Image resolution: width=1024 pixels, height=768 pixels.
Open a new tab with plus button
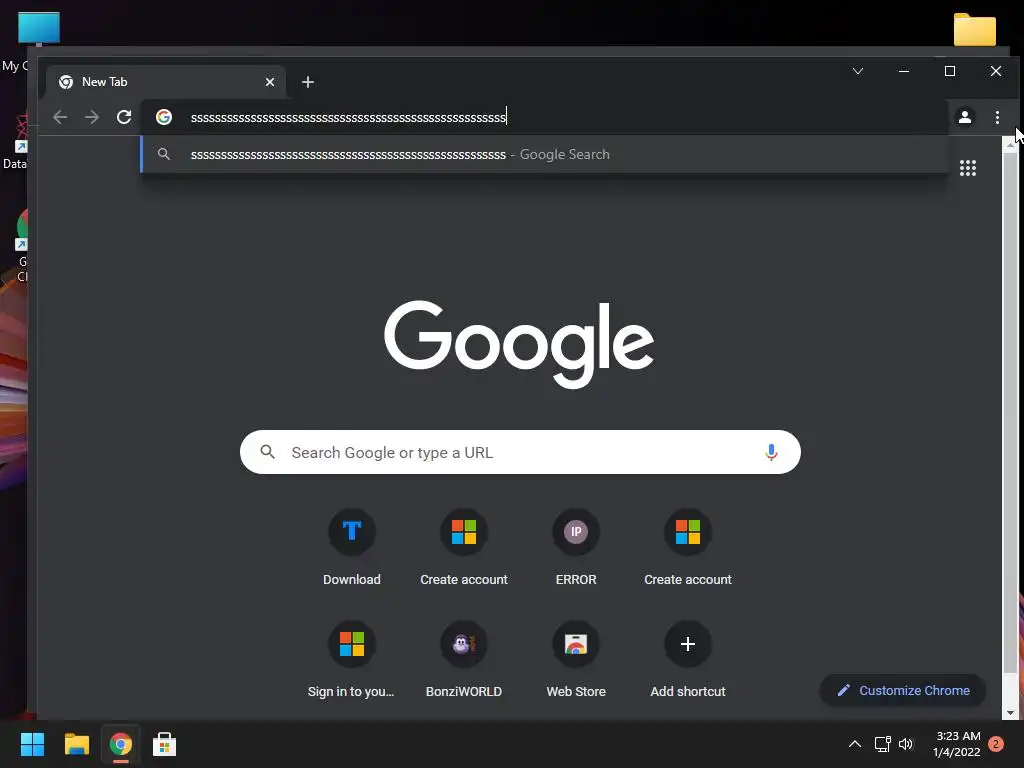(308, 82)
